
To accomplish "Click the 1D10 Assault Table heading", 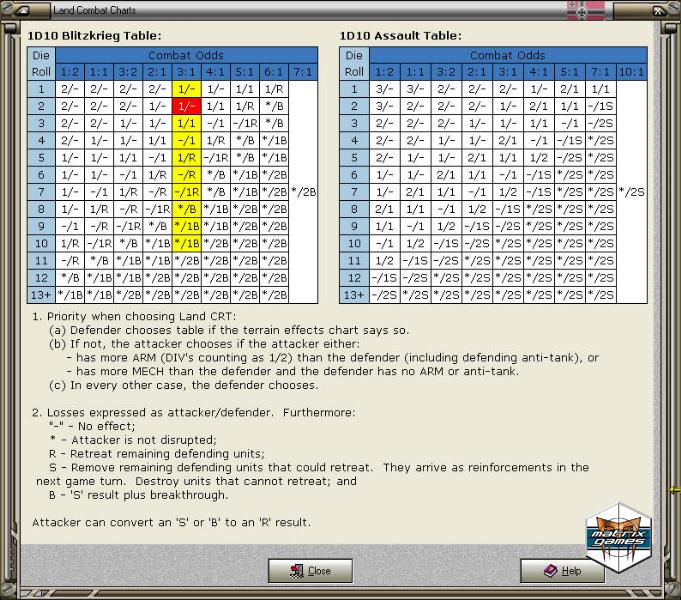I will point(400,35).
